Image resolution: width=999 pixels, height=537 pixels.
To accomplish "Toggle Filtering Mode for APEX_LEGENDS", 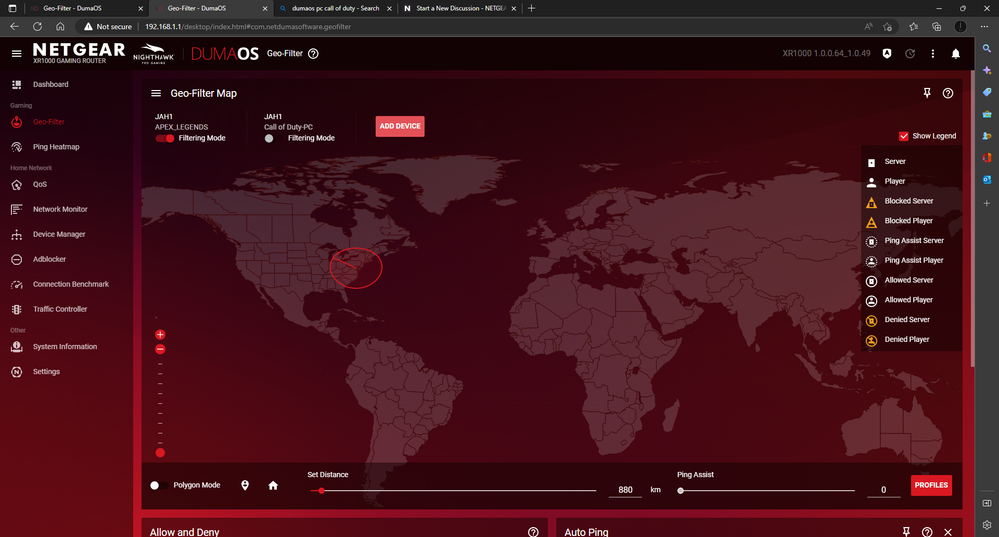I will tap(165, 138).
